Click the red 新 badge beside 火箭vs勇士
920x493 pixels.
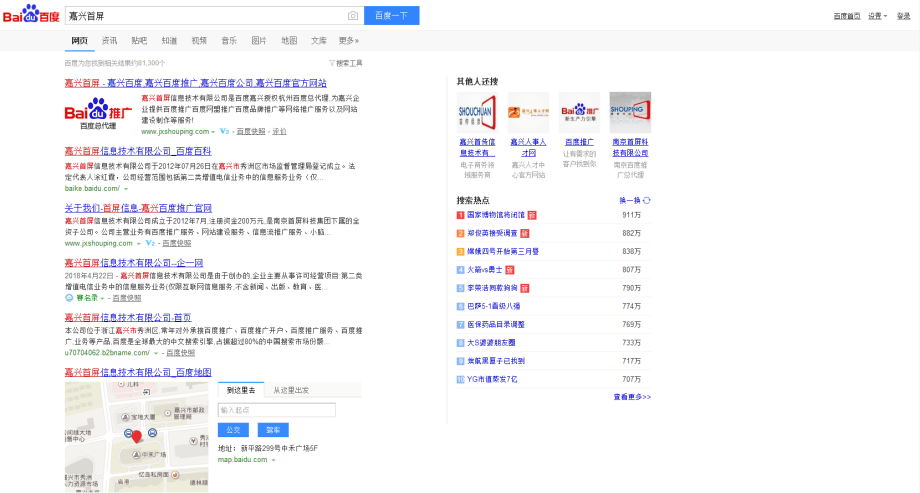[x=510, y=270]
